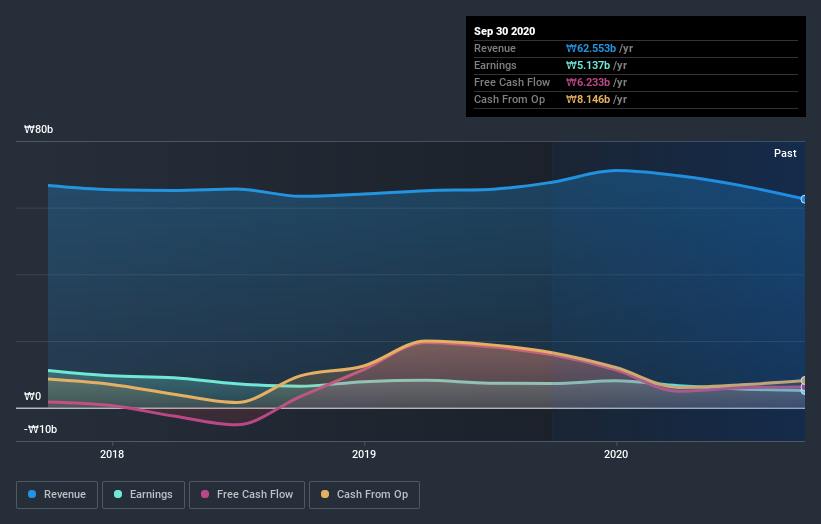Select the 2018 x-axis label
This screenshot has height=524, width=821.
[x=112, y=454]
